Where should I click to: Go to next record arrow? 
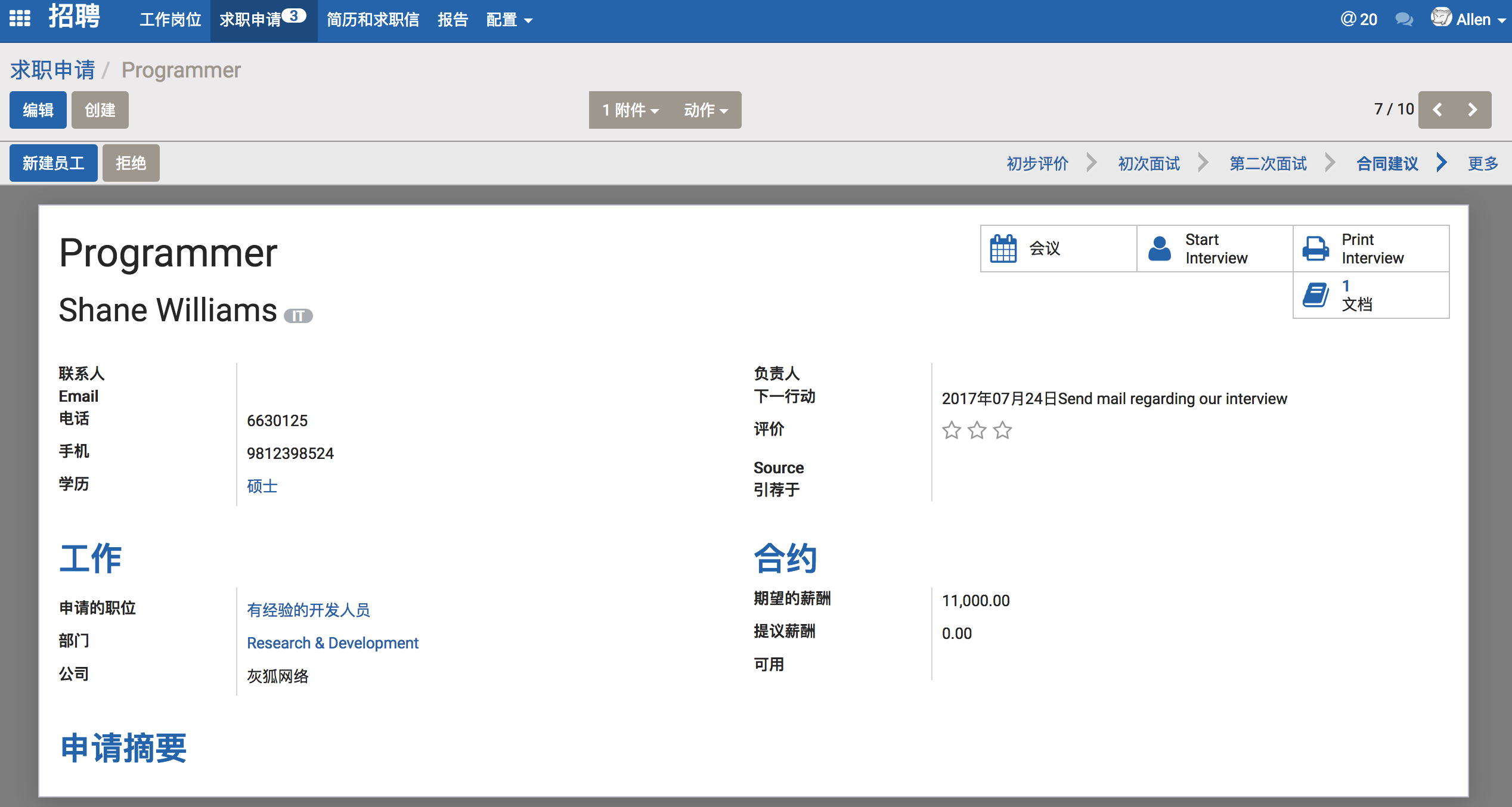tap(1472, 110)
